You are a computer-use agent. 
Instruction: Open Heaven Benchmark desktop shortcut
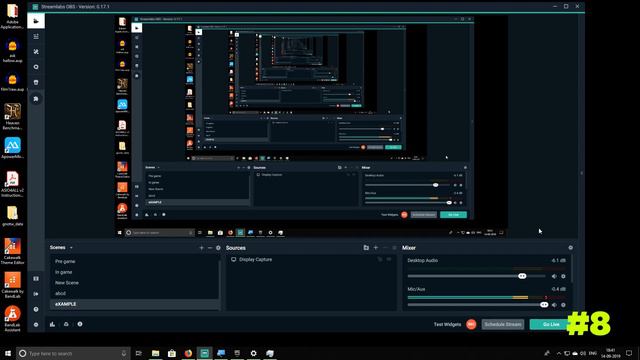pos(12,117)
